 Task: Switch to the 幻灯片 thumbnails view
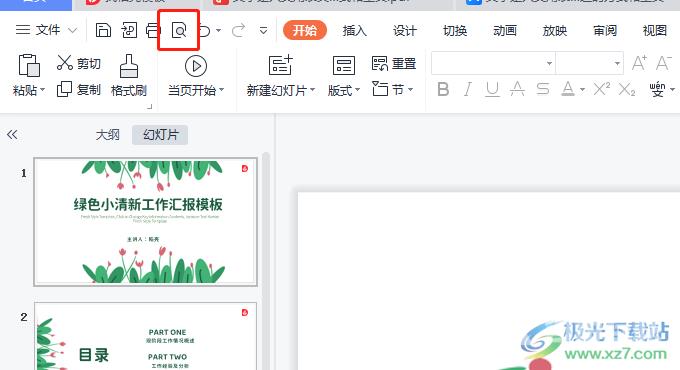pyautogui.click(x=160, y=134)
